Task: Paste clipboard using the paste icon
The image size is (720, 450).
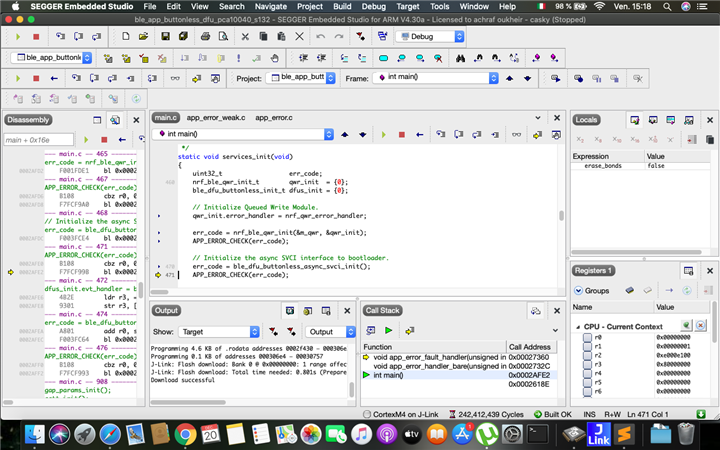Action: coord(281,36)
